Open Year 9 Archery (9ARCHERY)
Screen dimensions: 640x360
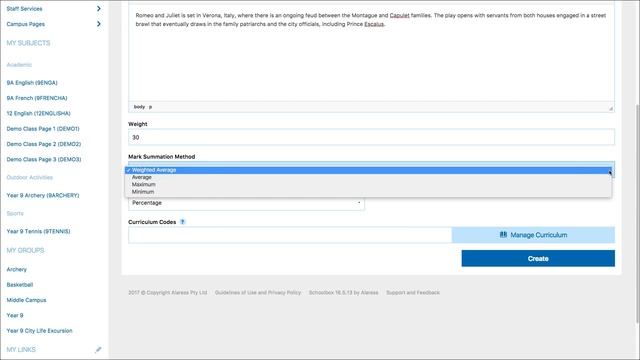click(x=43, y=196)
